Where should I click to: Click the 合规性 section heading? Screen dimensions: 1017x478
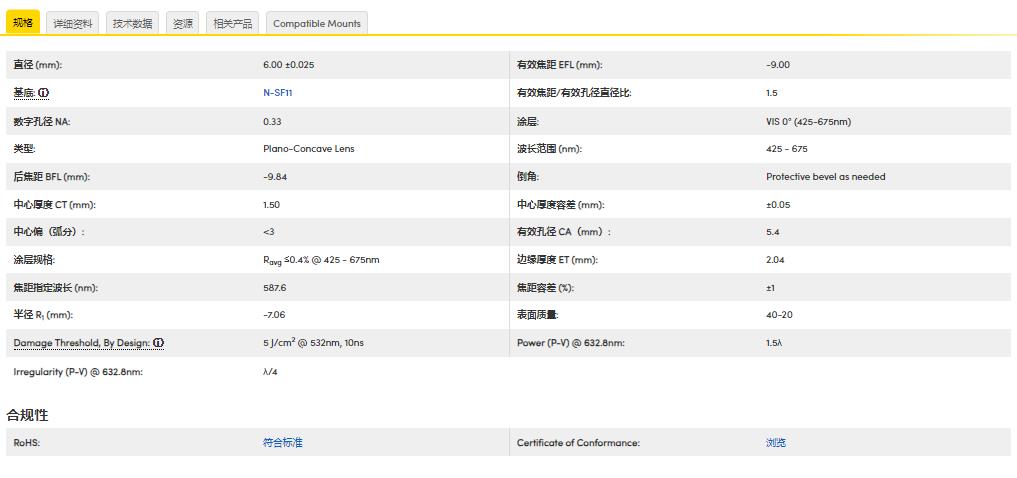pos(27,415)
